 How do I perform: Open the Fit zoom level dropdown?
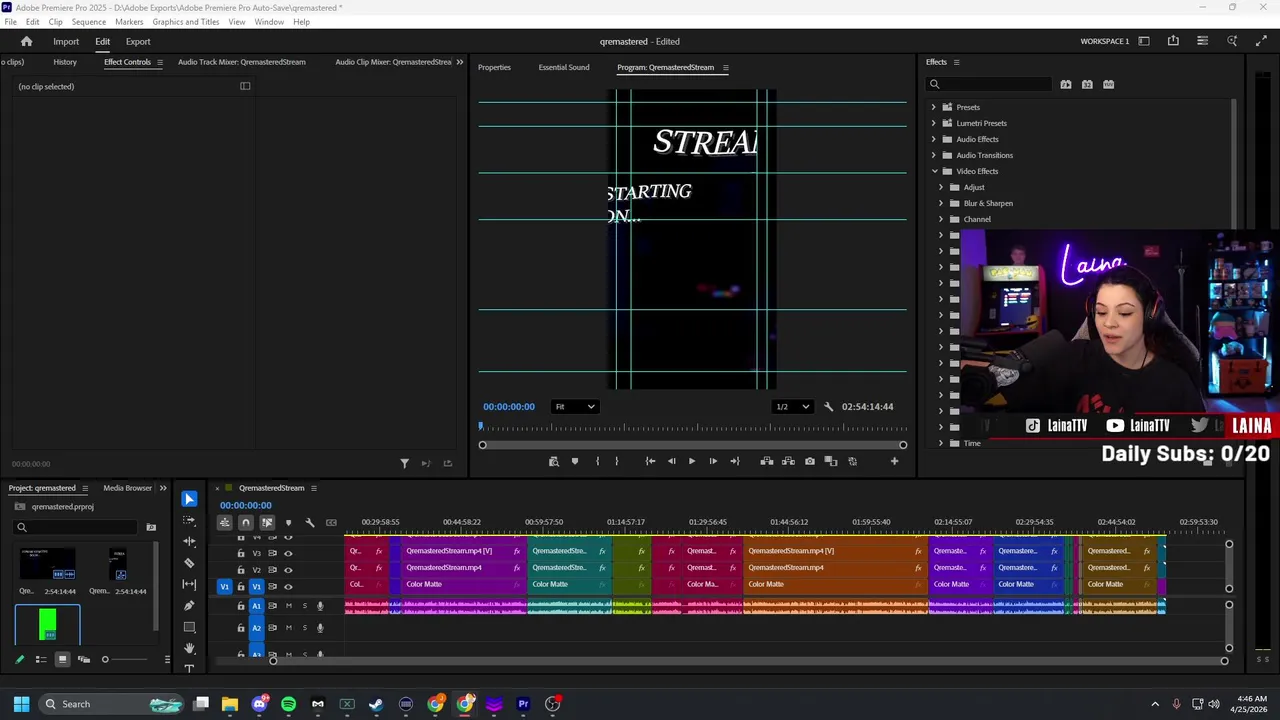575,407
